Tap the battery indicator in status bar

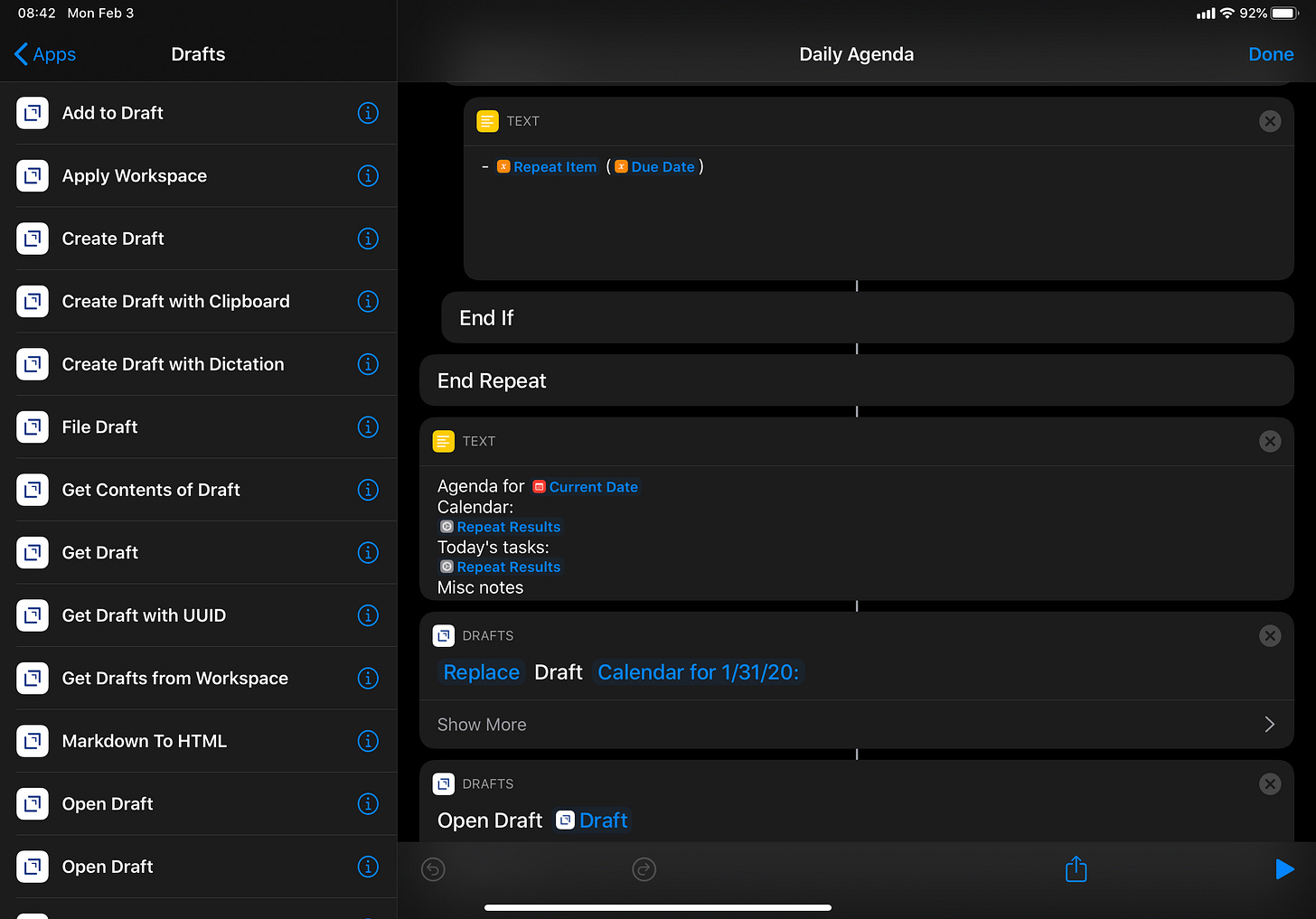pos(1284,14)
